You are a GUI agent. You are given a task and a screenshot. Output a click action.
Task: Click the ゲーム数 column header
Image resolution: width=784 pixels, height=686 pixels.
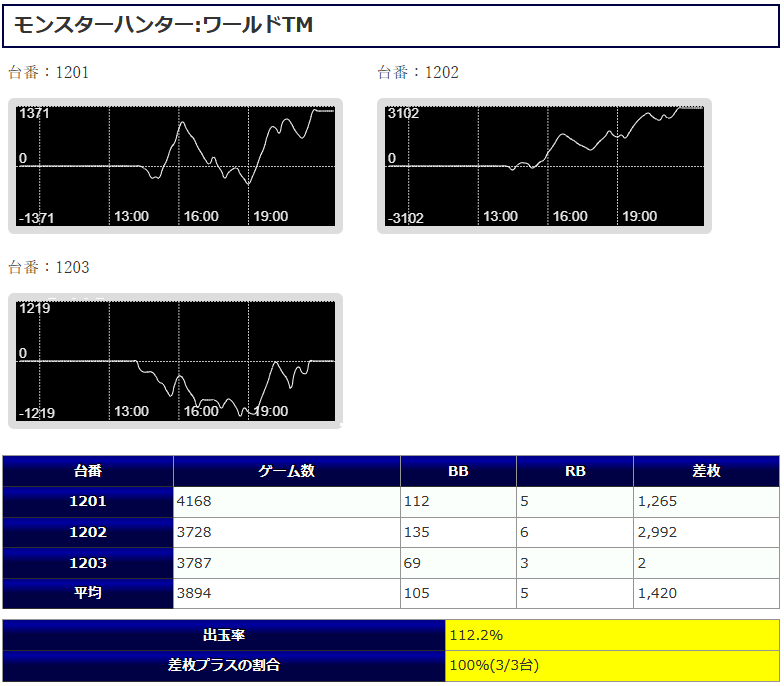pyautogui.click(x=287, y=471)
